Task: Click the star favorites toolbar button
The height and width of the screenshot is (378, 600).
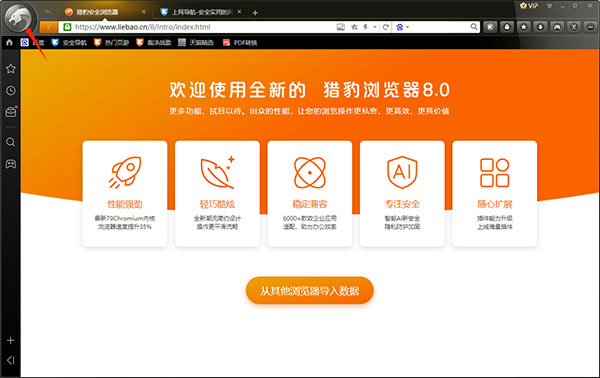Action: 524,27
